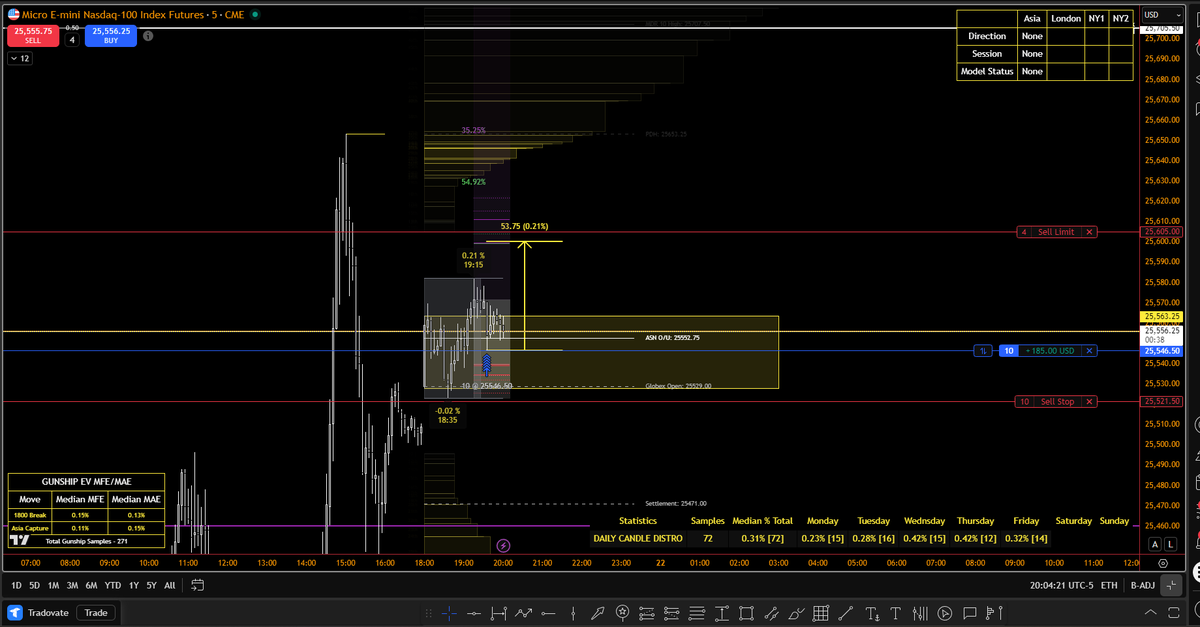Select the flag mark tool
1200x627 pixels.
point(993,613)
